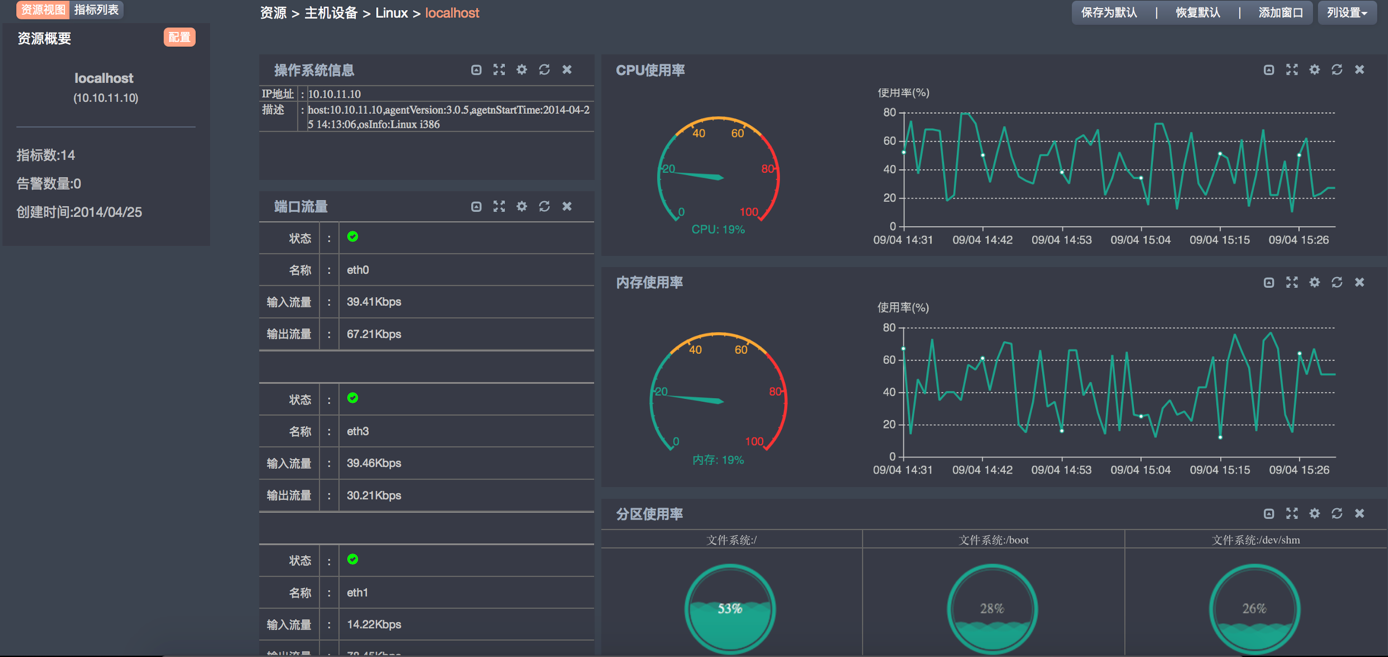Open settings gear of 操作系统信息 panel
The height and width of the screenshot is (657, 1388).
click(x=522, y=70)
